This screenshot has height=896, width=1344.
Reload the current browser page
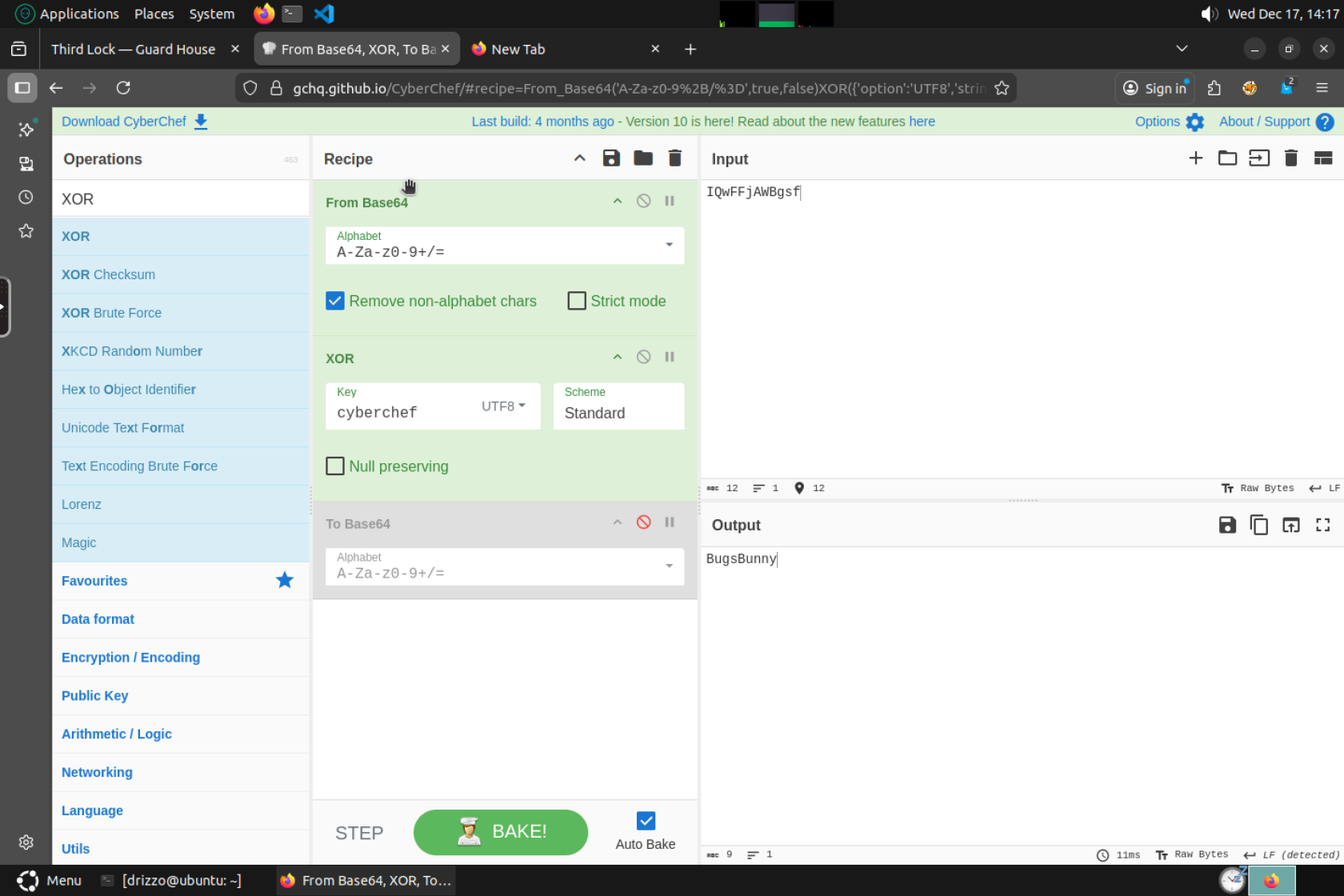pos(123,88)
